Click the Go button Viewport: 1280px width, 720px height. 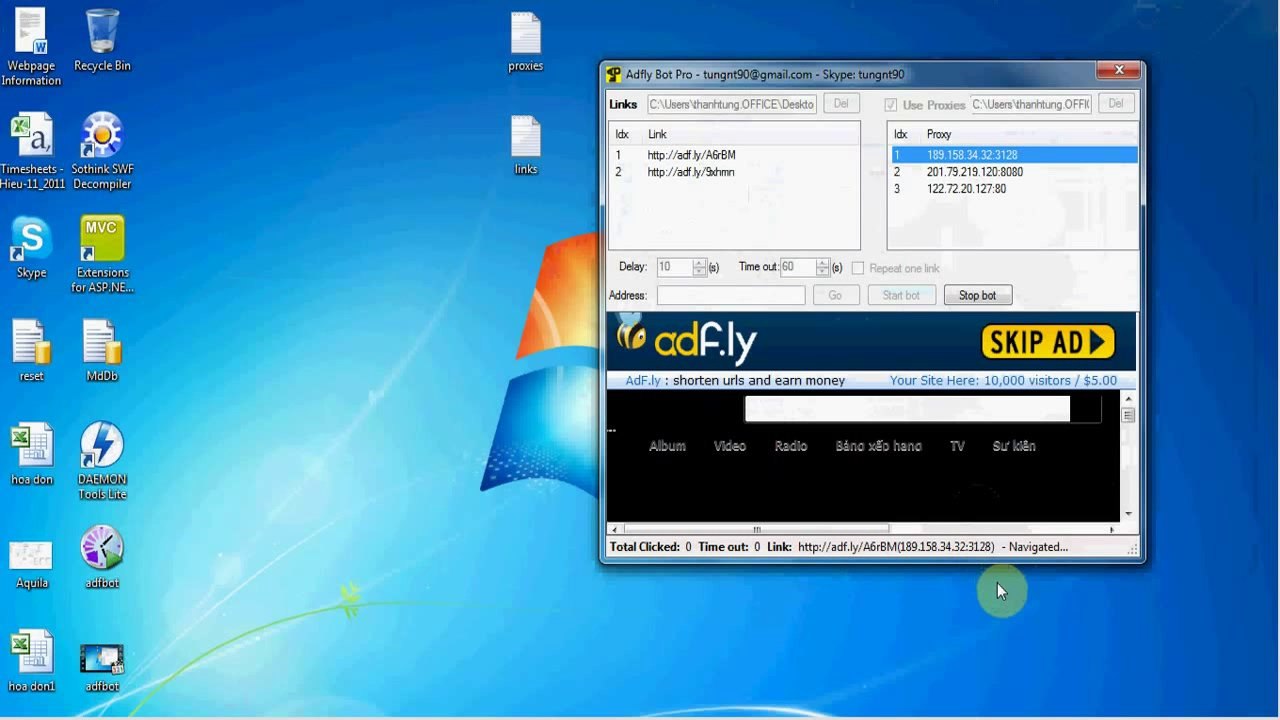(835, 295)
